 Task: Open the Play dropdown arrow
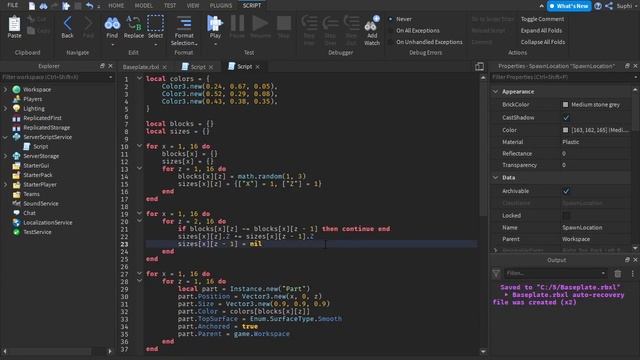point(215,44)
